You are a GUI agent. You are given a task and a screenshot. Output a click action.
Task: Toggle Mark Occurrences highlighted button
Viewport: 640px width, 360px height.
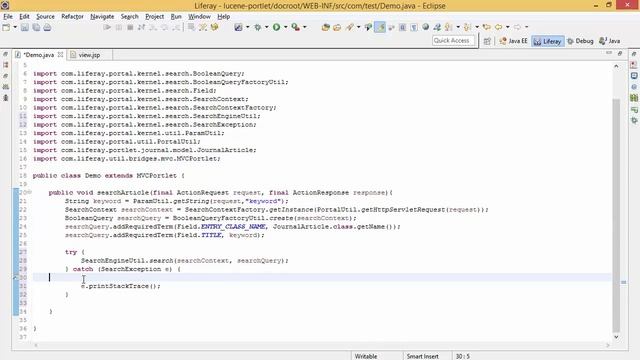pyautogui.click(x=380, y=27)
